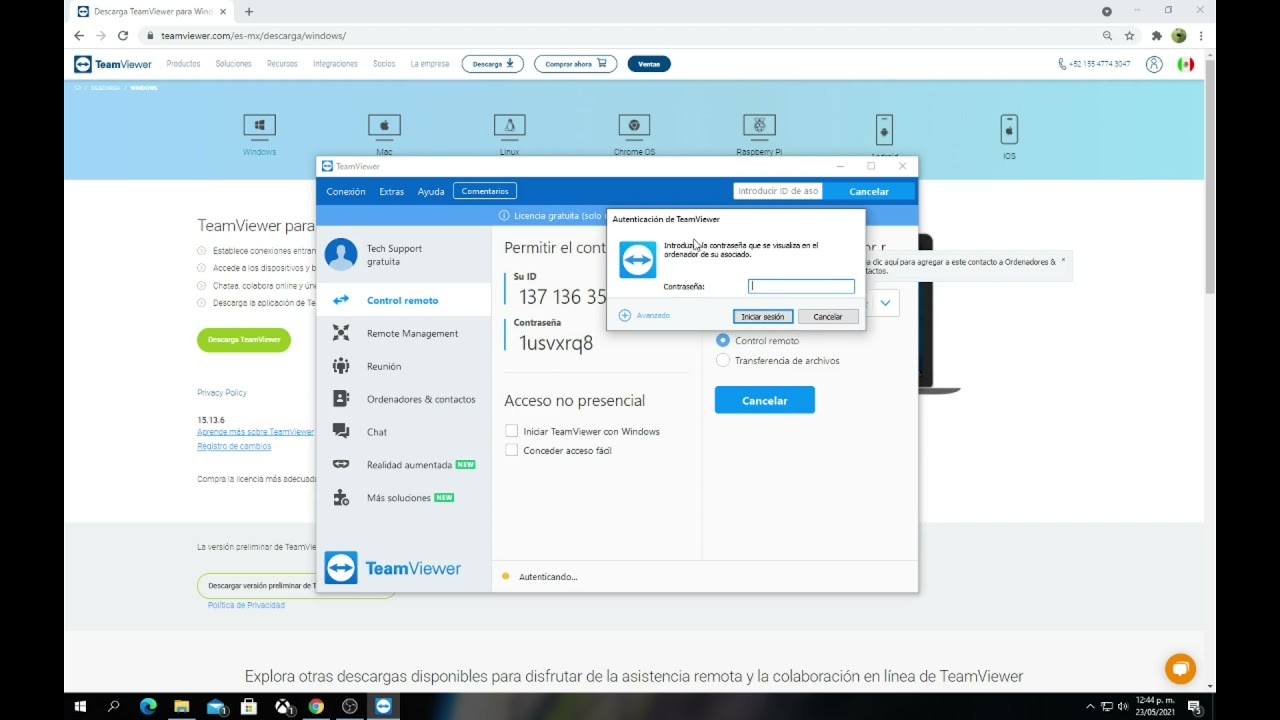Go back in browser
The width and height of the screenshot is (1280, 720).
[x=79, y=36]
